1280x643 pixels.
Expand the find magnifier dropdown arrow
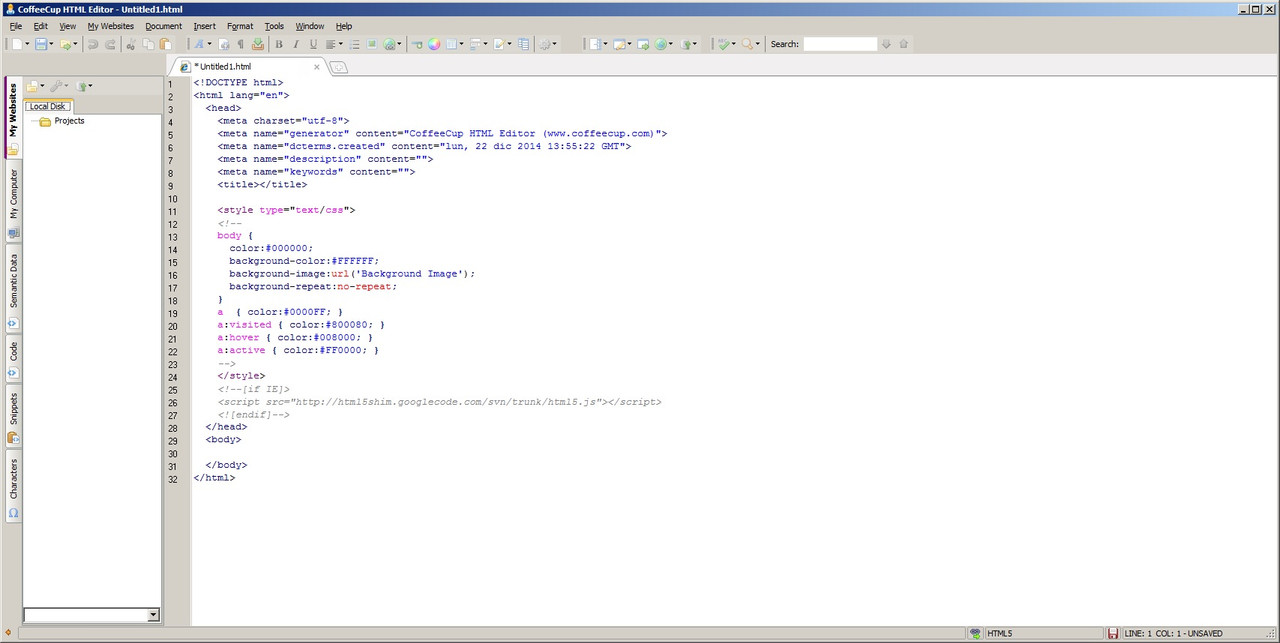point(758,44)
